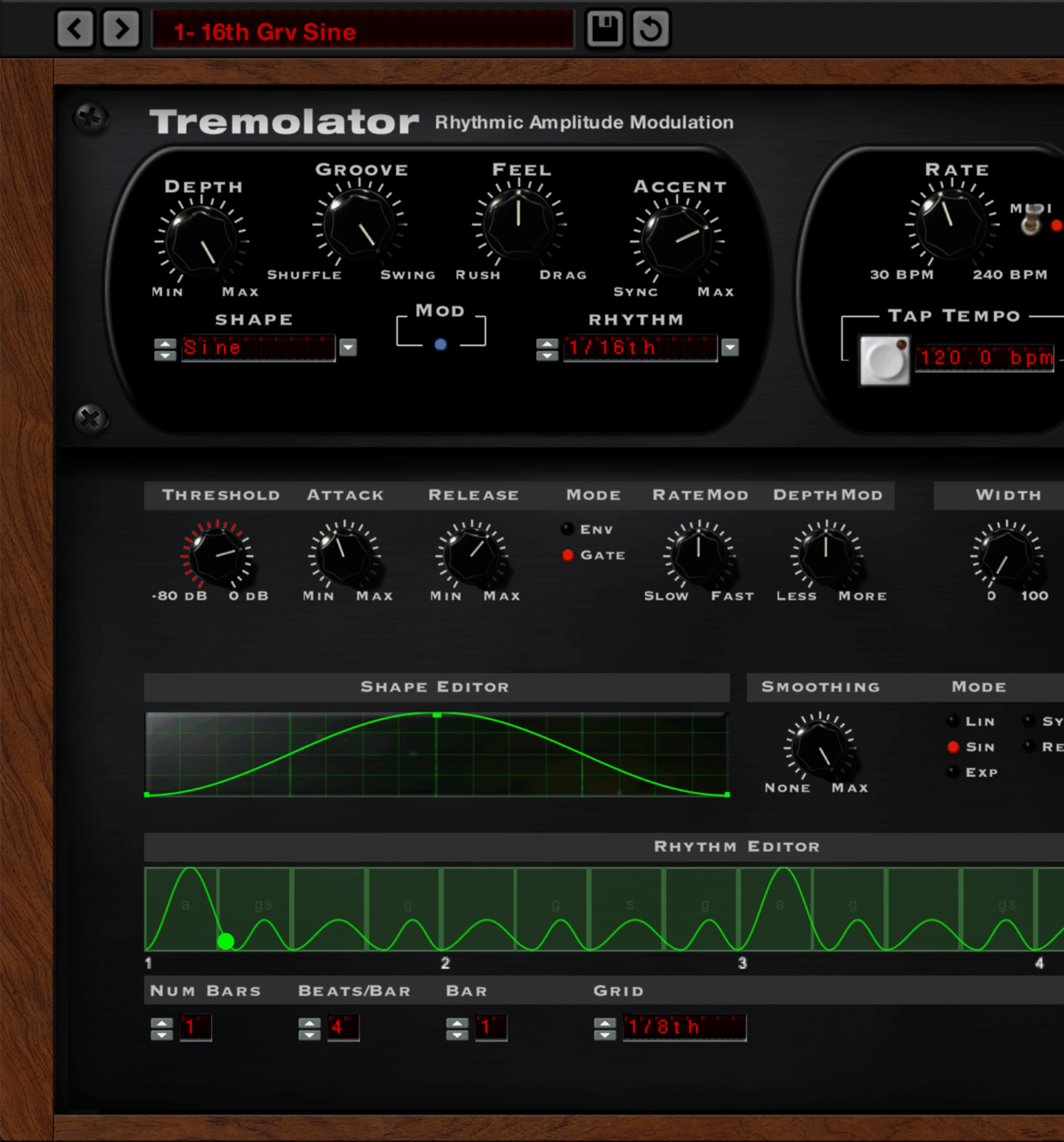Click the RateMod knob
This screenshot has height=1142, width=1064.
coord(699,555)
